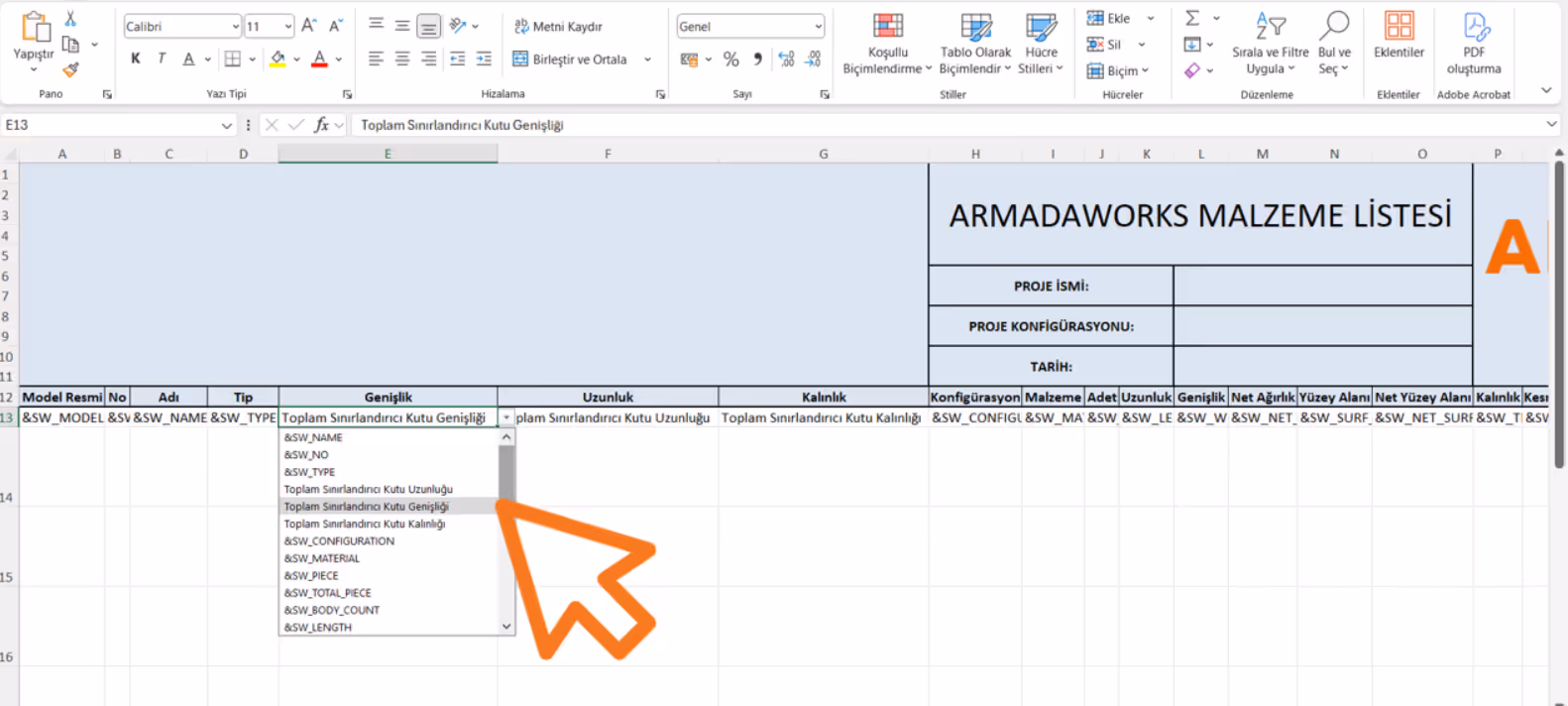The width and height of the screenshot is (1568, 706).
Task: Click the accounting currency format icon
Action: [690, 59]
